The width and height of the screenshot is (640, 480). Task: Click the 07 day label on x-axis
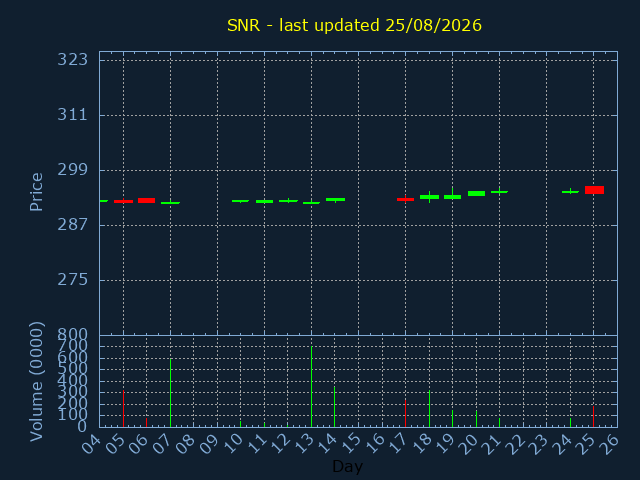coord(162,444)
